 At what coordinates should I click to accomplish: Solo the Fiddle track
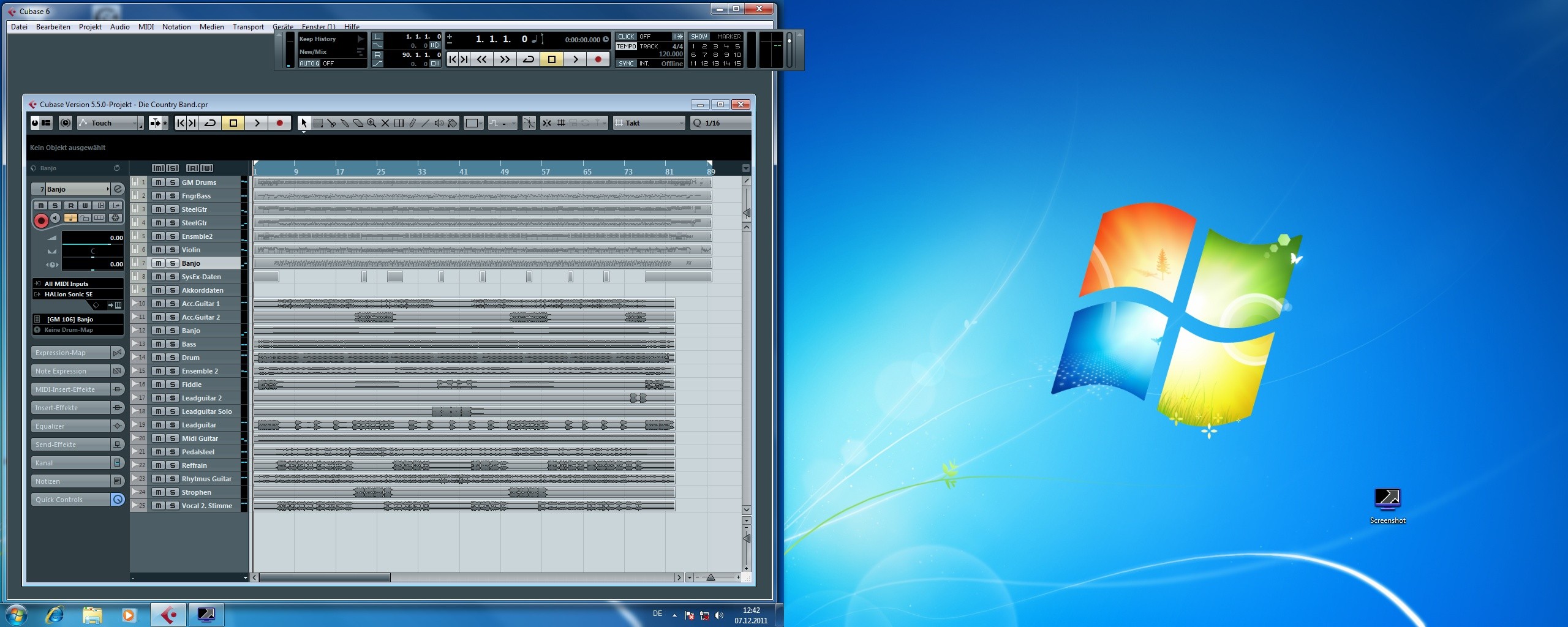click(x=173, y=385)
